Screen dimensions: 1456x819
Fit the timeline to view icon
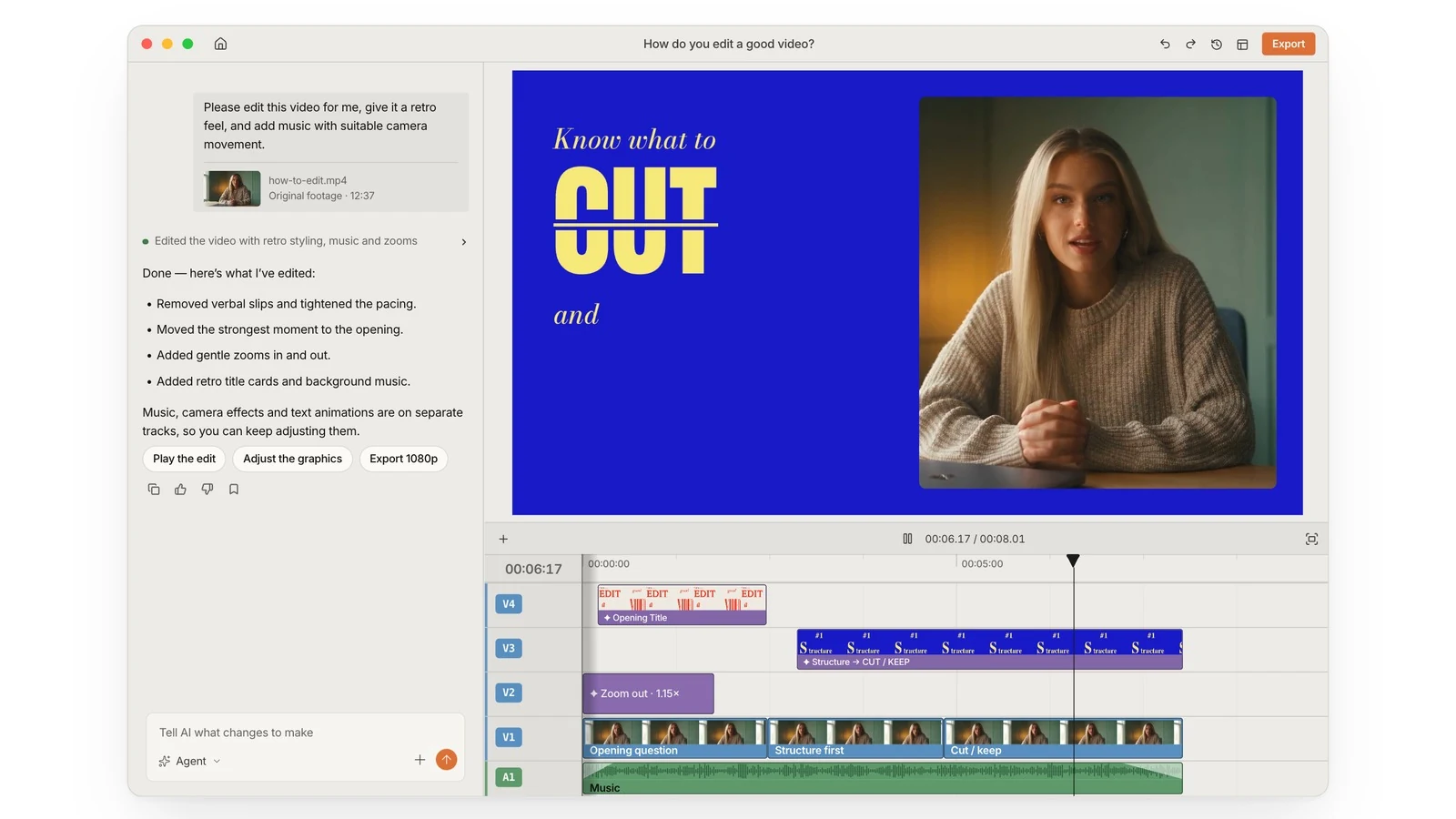click(x=1311, y=539)
